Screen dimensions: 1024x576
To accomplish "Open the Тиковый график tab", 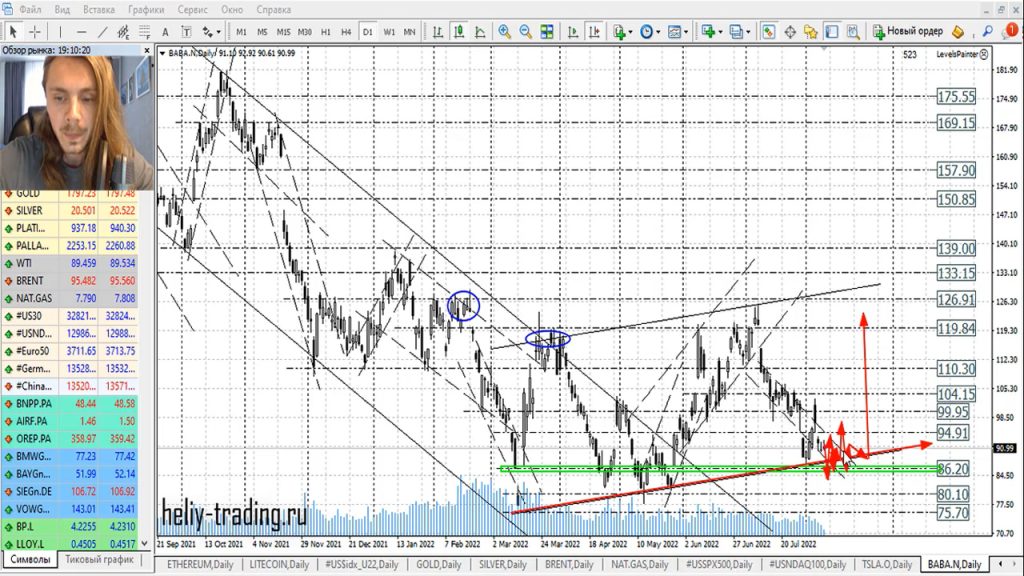I will click(x=99, y=560).
